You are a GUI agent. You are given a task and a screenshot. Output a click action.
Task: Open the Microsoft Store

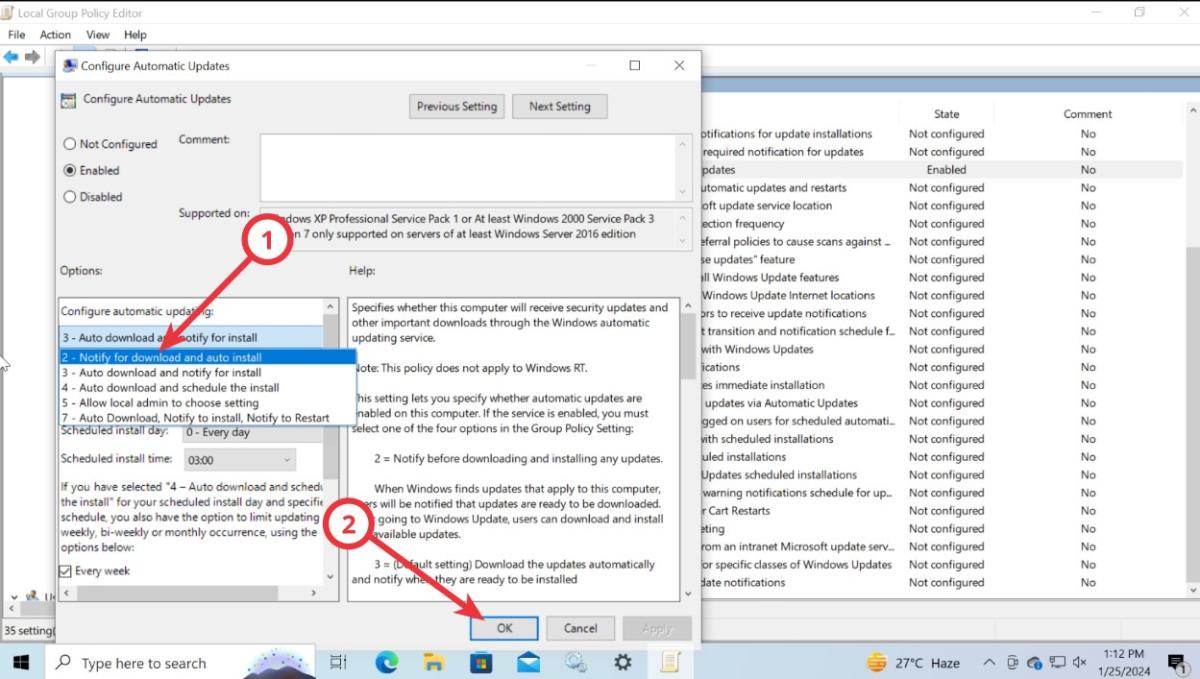(481, 662)
